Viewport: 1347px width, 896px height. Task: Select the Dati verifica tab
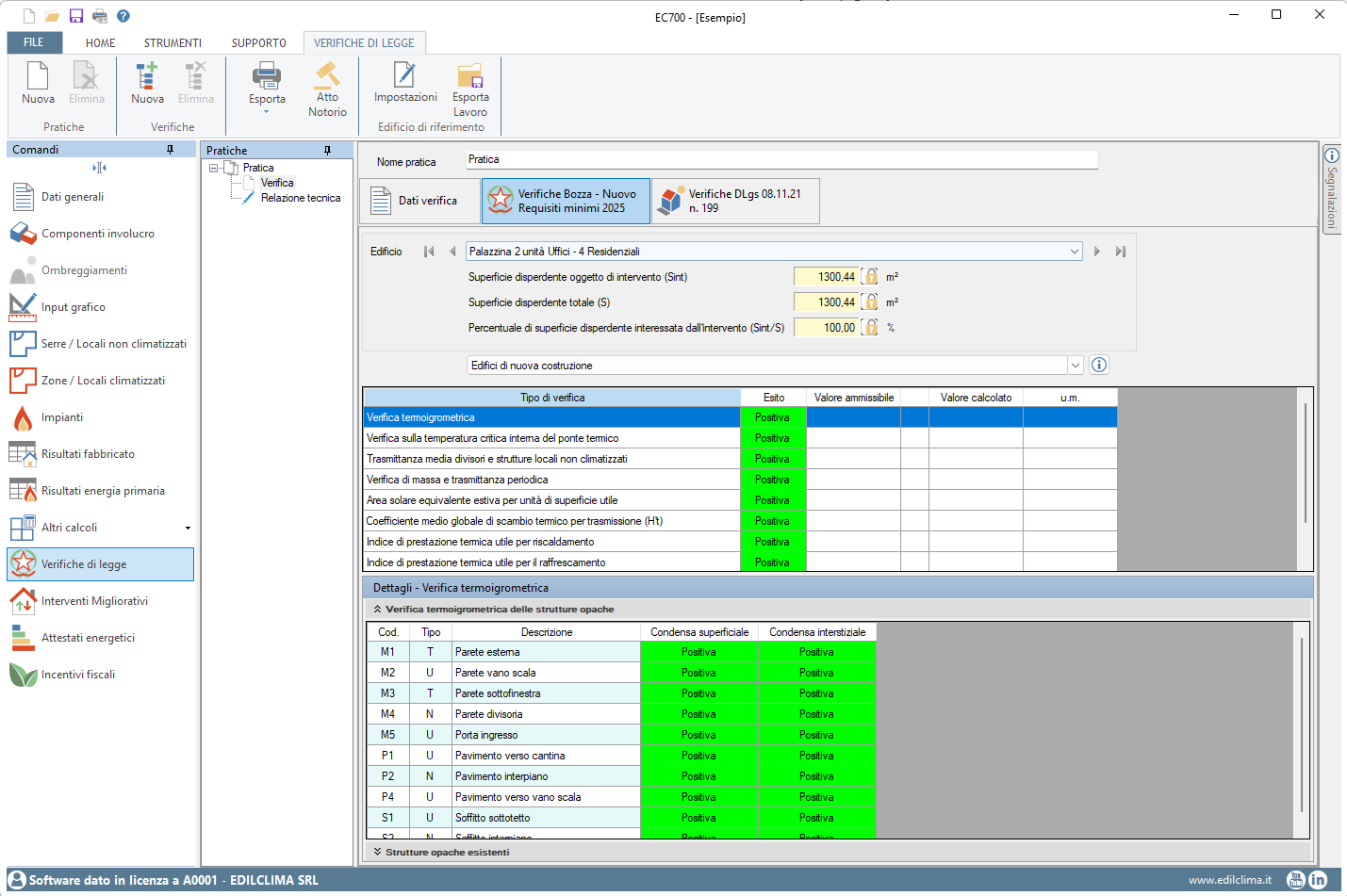coord(420,201)
